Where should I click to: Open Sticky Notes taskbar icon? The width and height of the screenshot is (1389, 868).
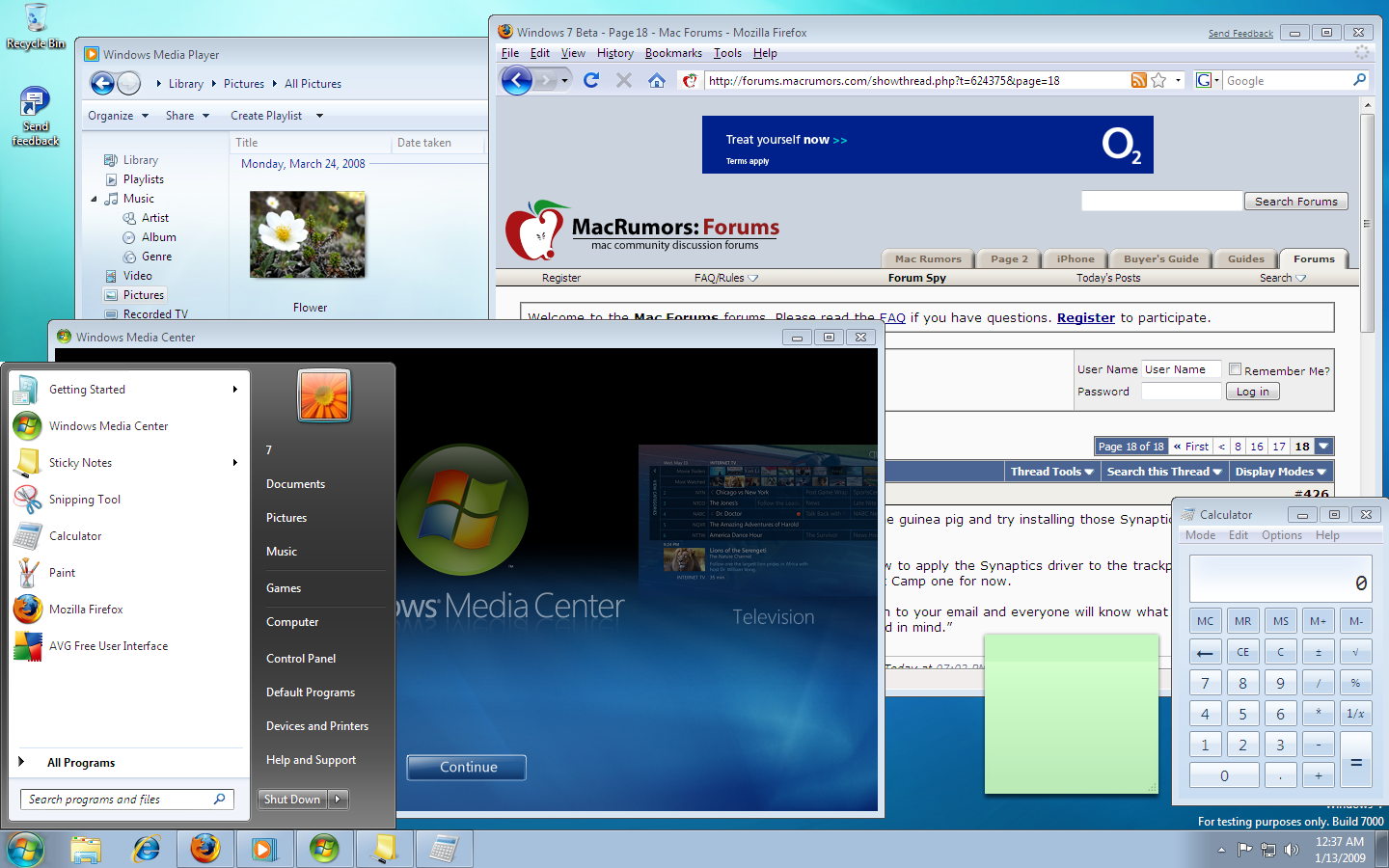[384, 850]
